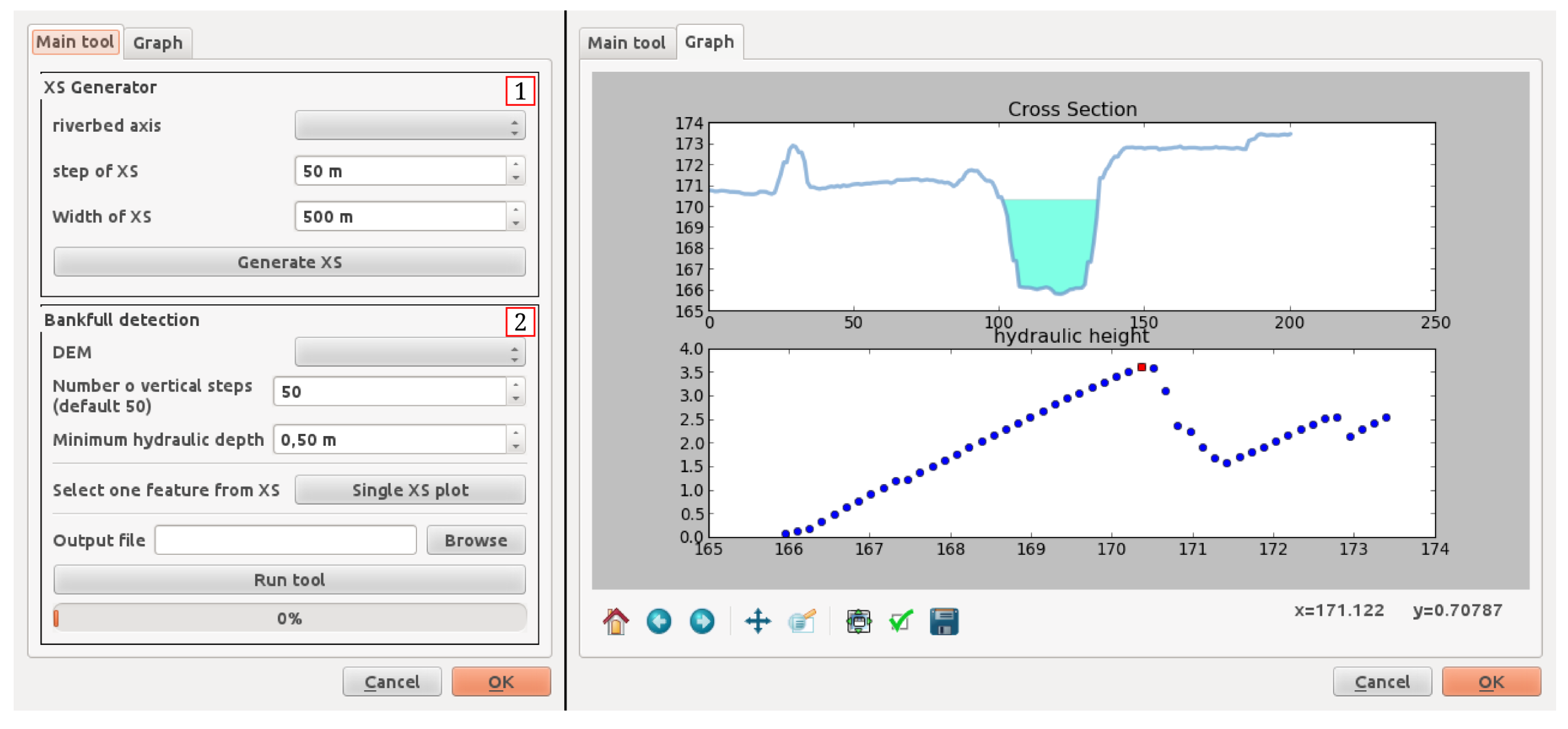This screenshot has height=729, width=1568.
Task: Focus the vertical steps number field
Action: click(389, 391)
